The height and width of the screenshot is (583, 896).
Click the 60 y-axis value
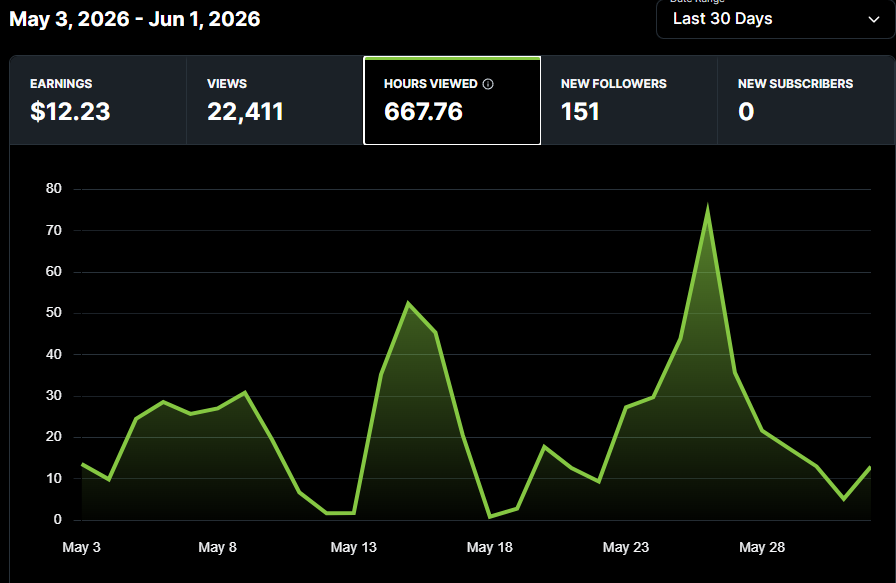[x=54, y=271]
